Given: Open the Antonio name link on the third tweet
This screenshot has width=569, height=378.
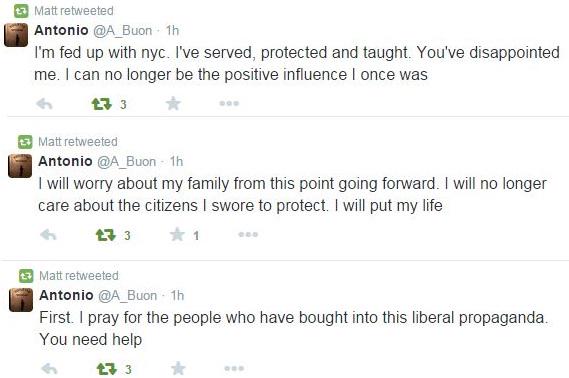Looking at the screenshot, I should tap(66, 295).
